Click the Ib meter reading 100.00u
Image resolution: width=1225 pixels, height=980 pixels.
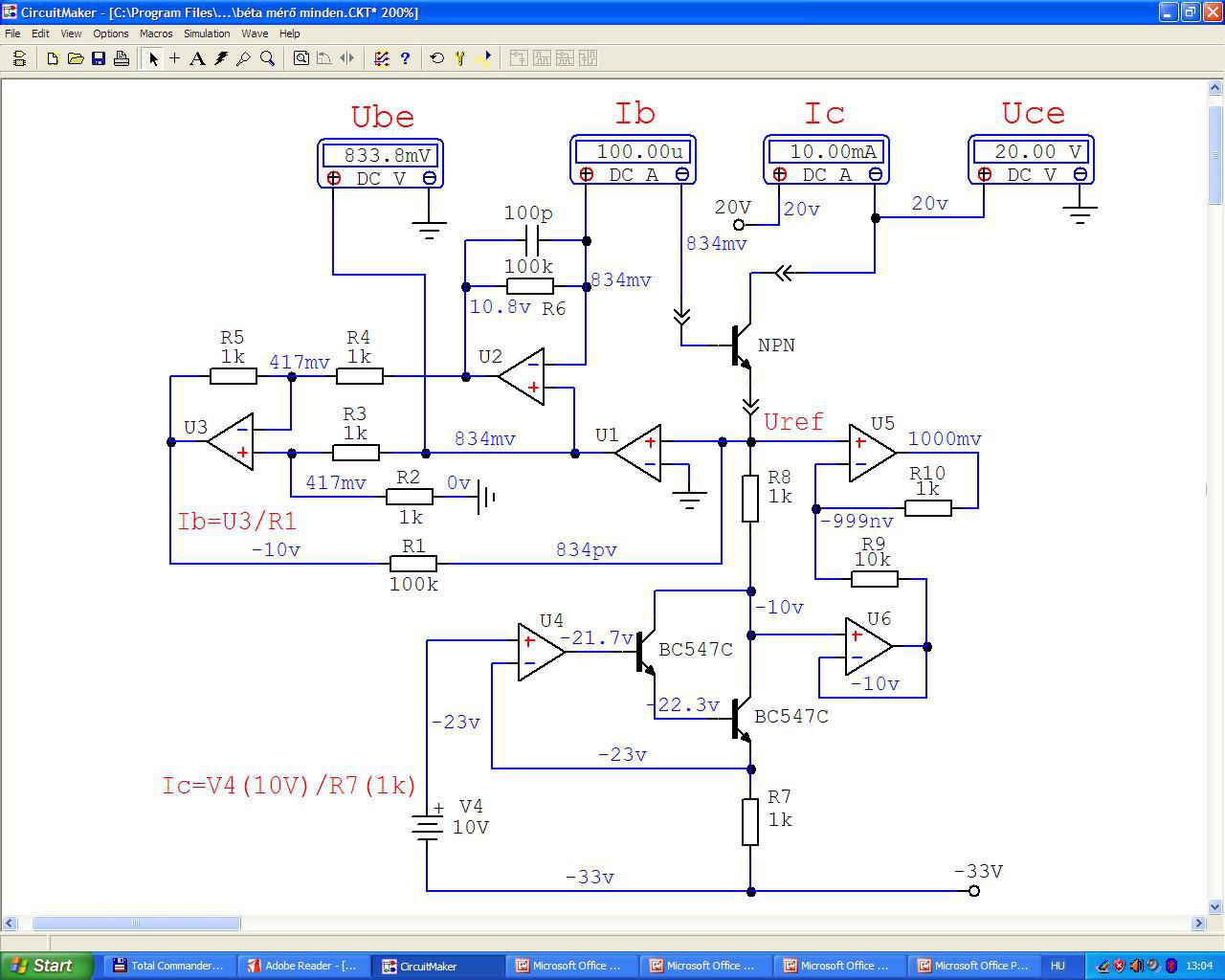pos(634,151)
